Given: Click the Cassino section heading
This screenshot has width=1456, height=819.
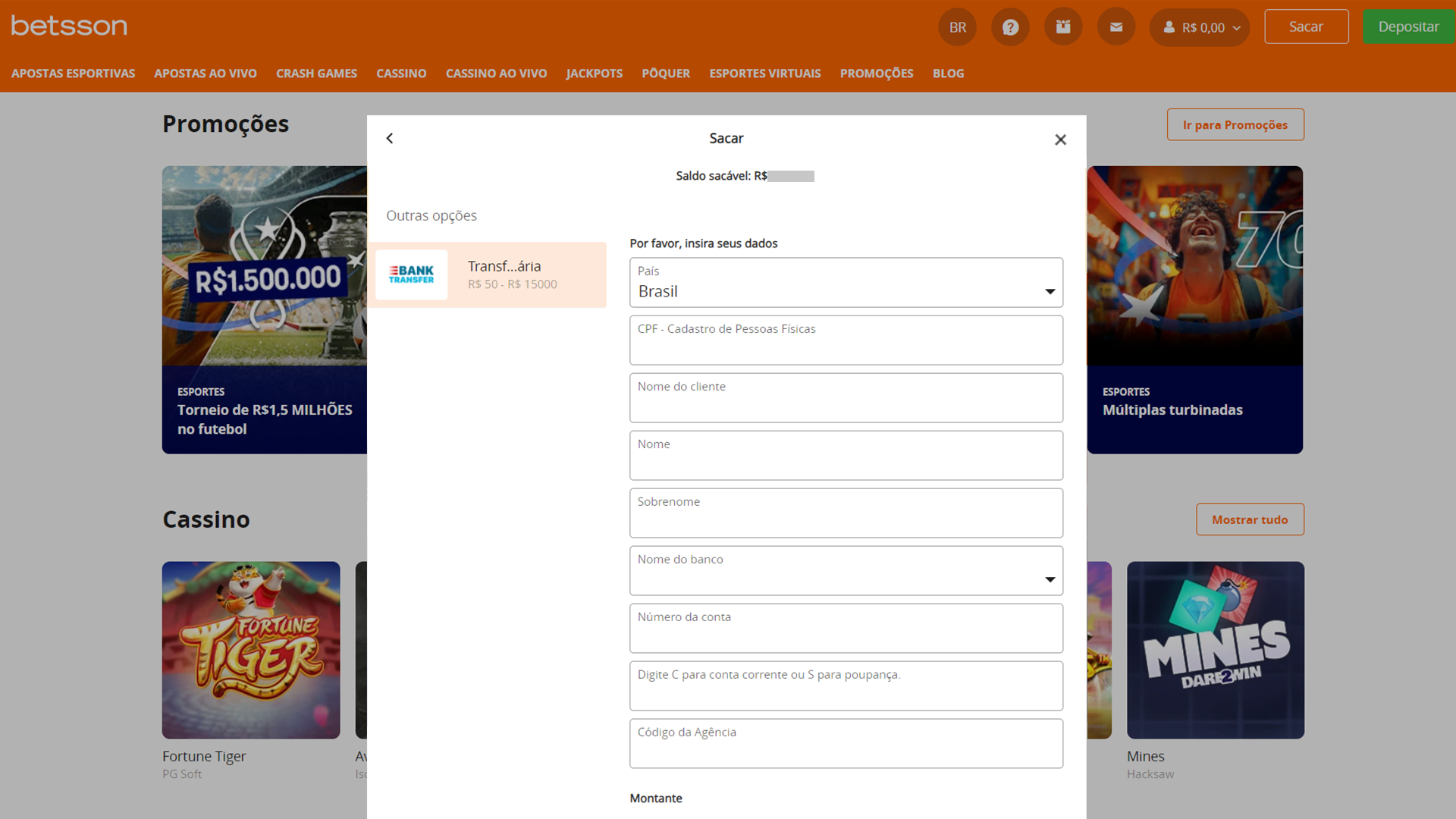Looking at the screenshot, I should click(x=206, y=519).
